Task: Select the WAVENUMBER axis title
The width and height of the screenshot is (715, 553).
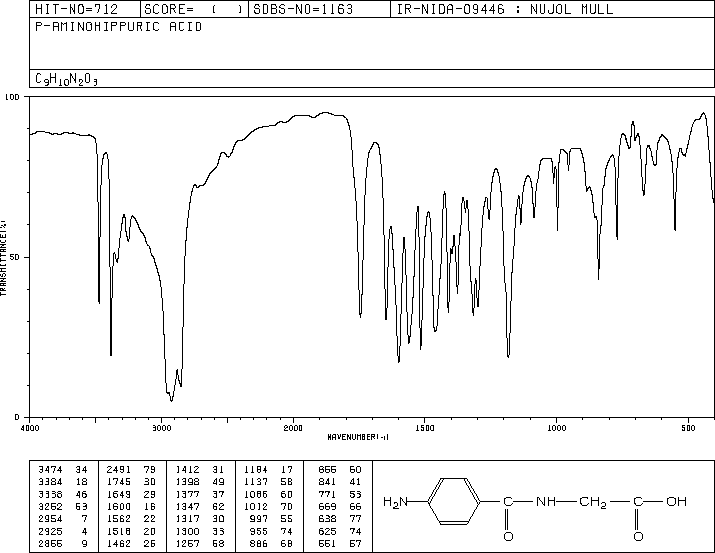Action: click(x=358, y=437)
